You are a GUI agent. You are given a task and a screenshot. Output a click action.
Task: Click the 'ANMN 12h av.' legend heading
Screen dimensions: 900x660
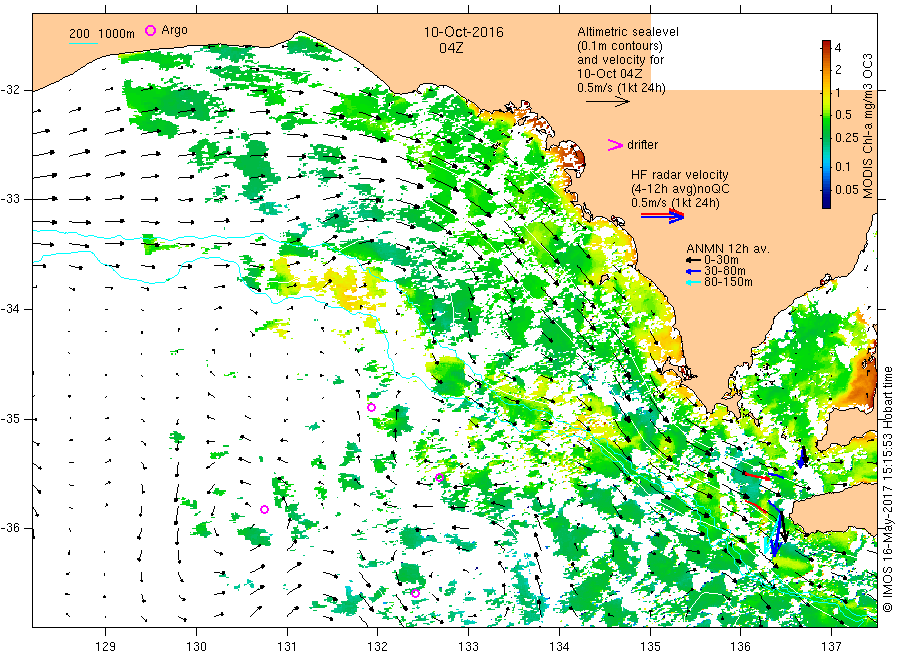728,249
